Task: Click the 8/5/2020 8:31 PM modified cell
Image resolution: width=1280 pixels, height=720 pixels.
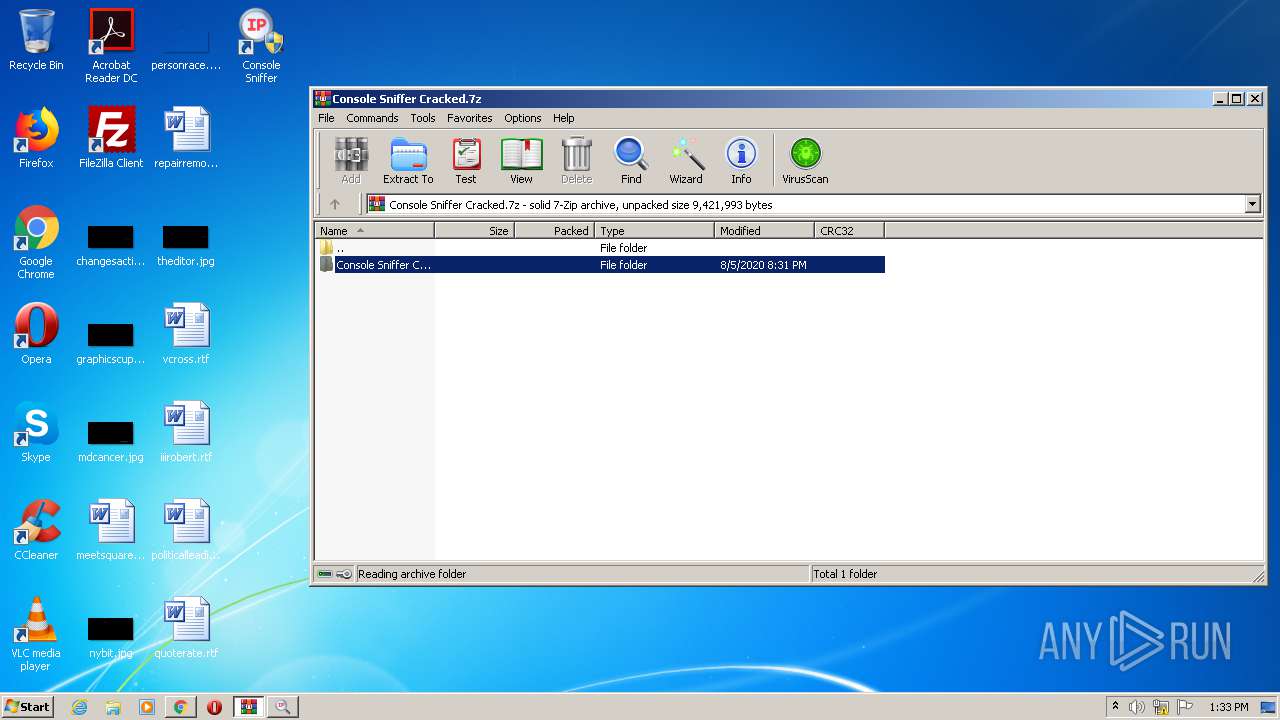Action: (763, 265)
